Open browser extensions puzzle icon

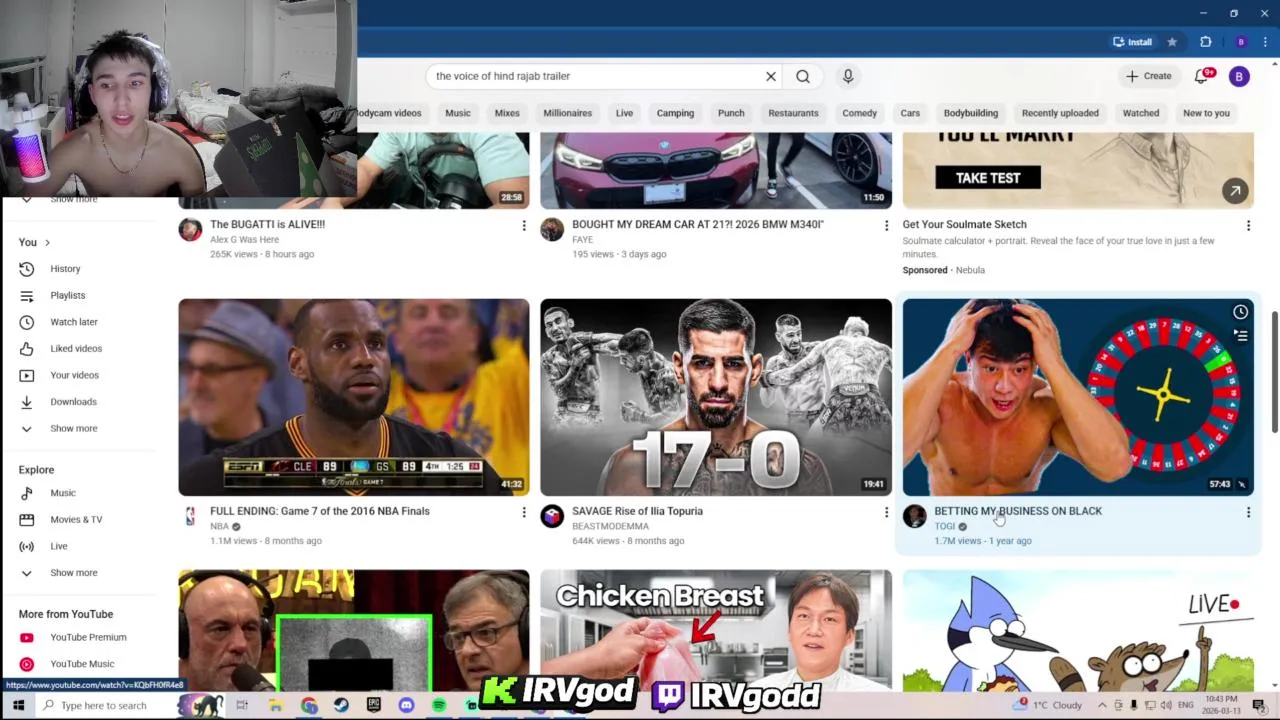1205,42
